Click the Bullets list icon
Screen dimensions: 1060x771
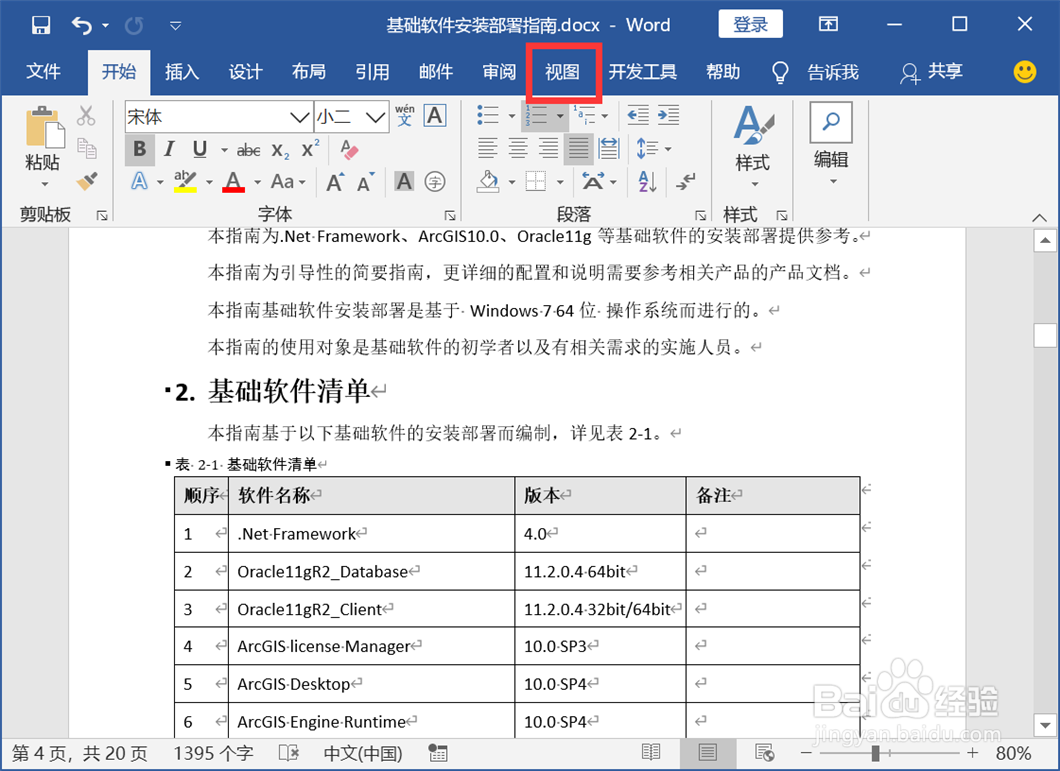tap(487, 115)
